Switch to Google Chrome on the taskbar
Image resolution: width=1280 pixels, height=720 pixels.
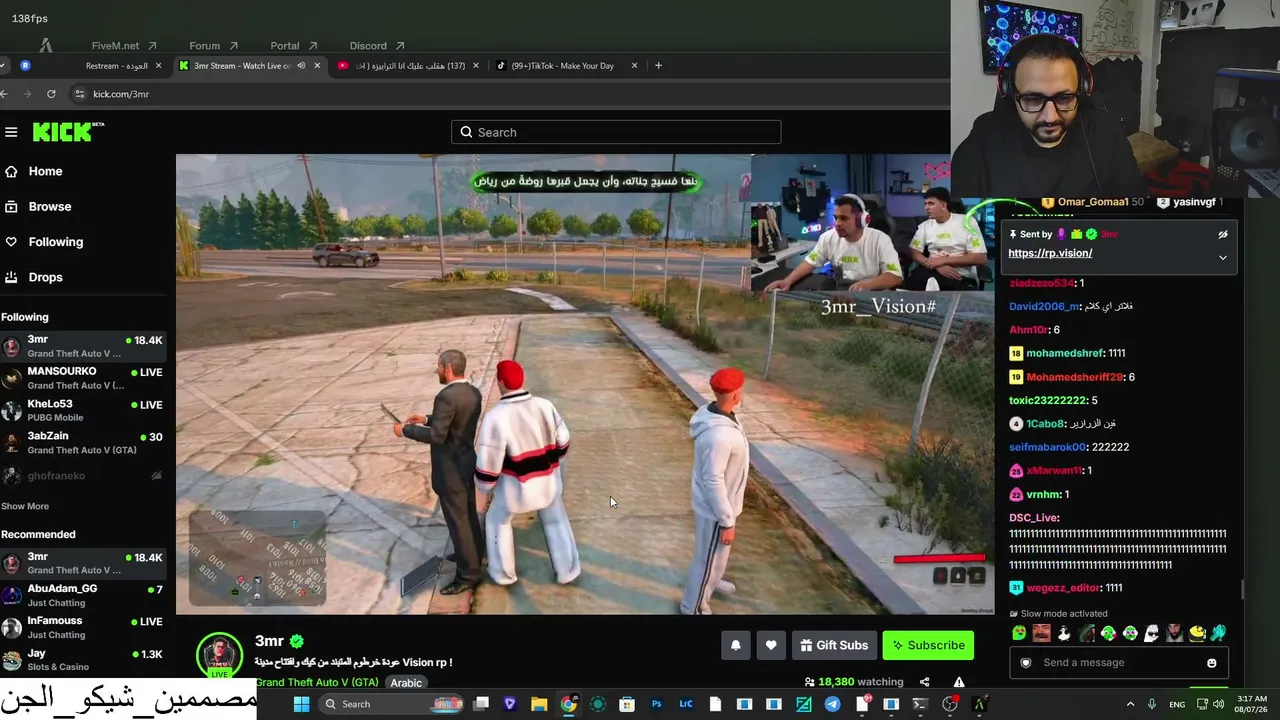(568, 704)
